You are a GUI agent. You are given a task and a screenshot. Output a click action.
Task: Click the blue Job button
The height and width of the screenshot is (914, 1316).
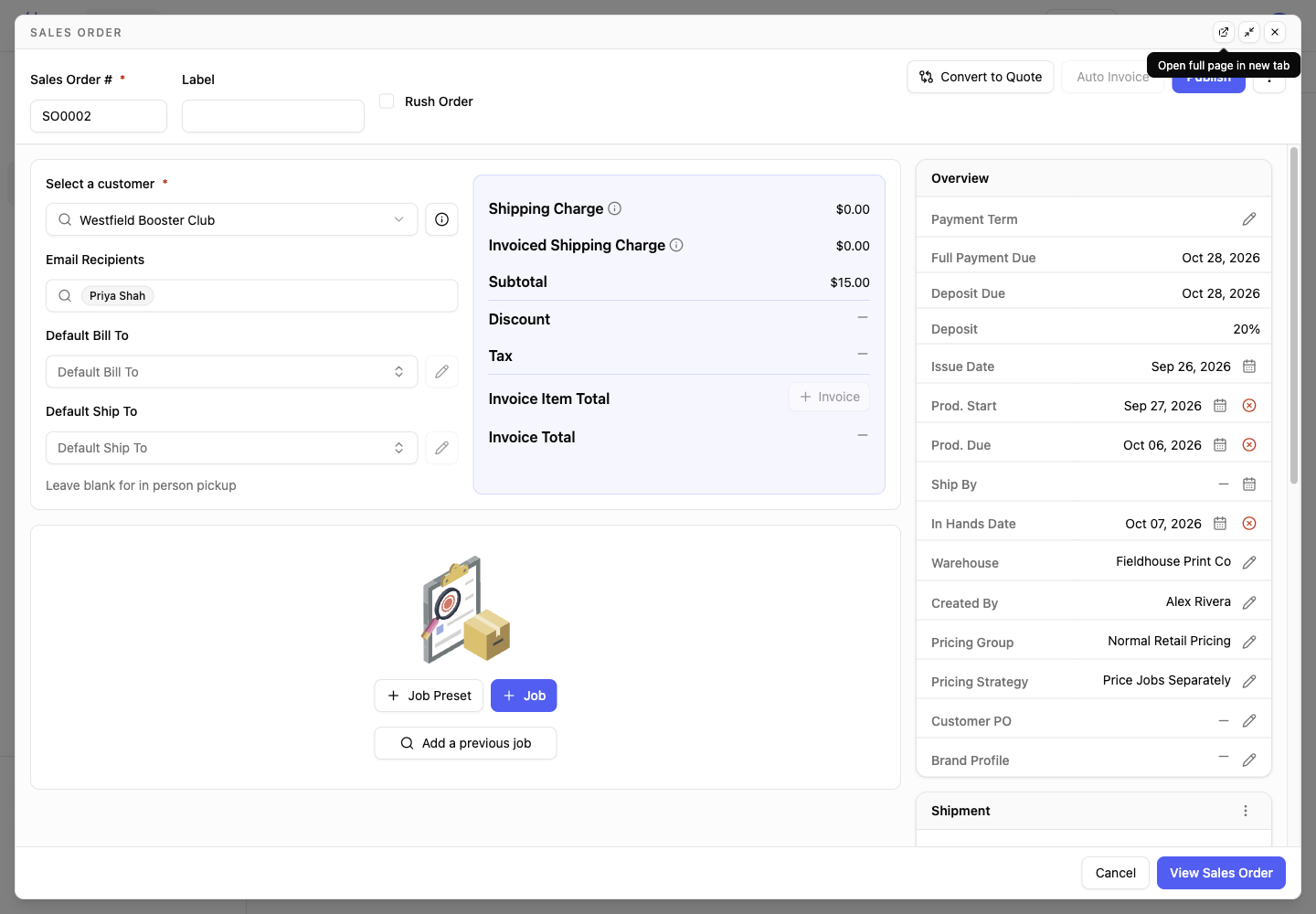[524, 696]
